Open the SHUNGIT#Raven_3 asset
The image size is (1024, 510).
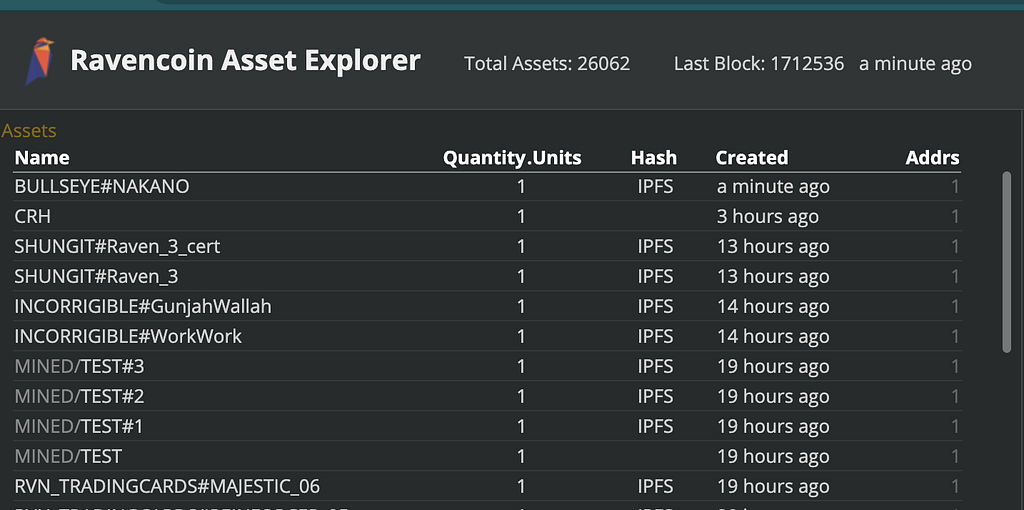tap(96, 277)
